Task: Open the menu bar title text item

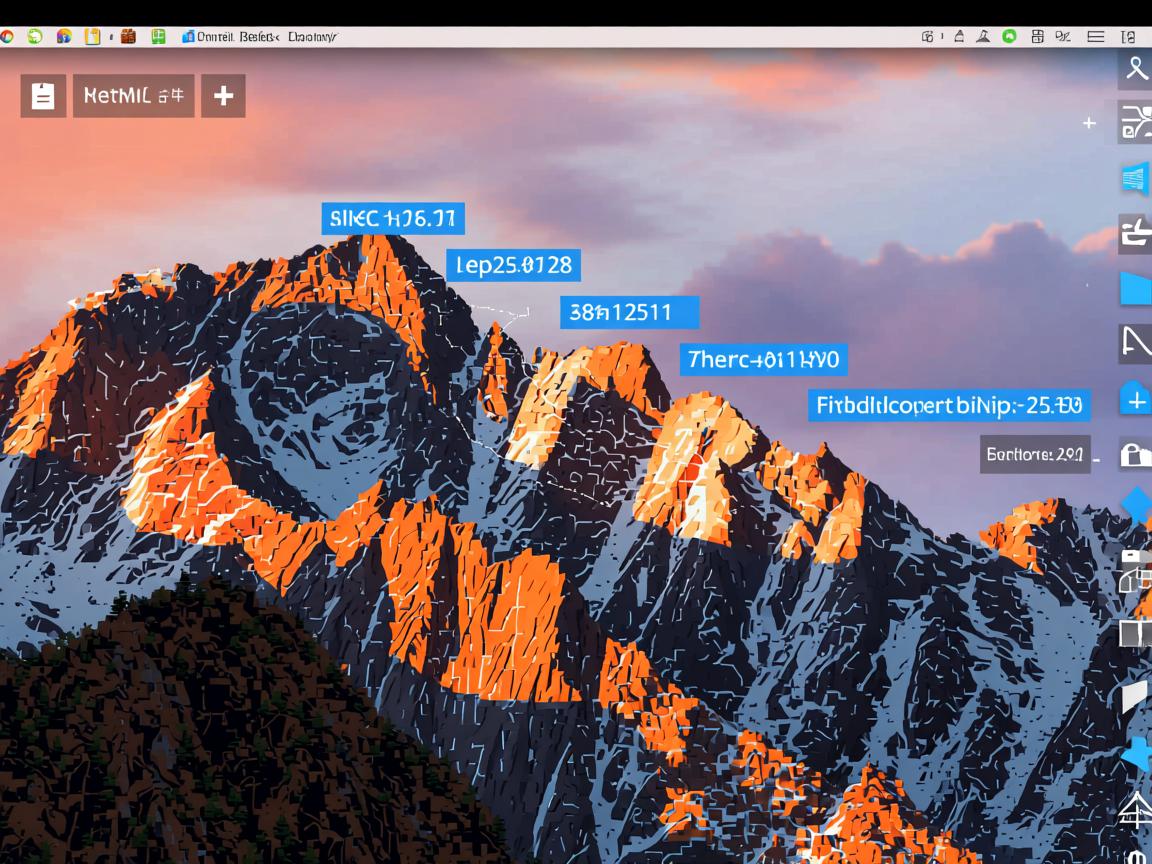Action: (267, 37)
